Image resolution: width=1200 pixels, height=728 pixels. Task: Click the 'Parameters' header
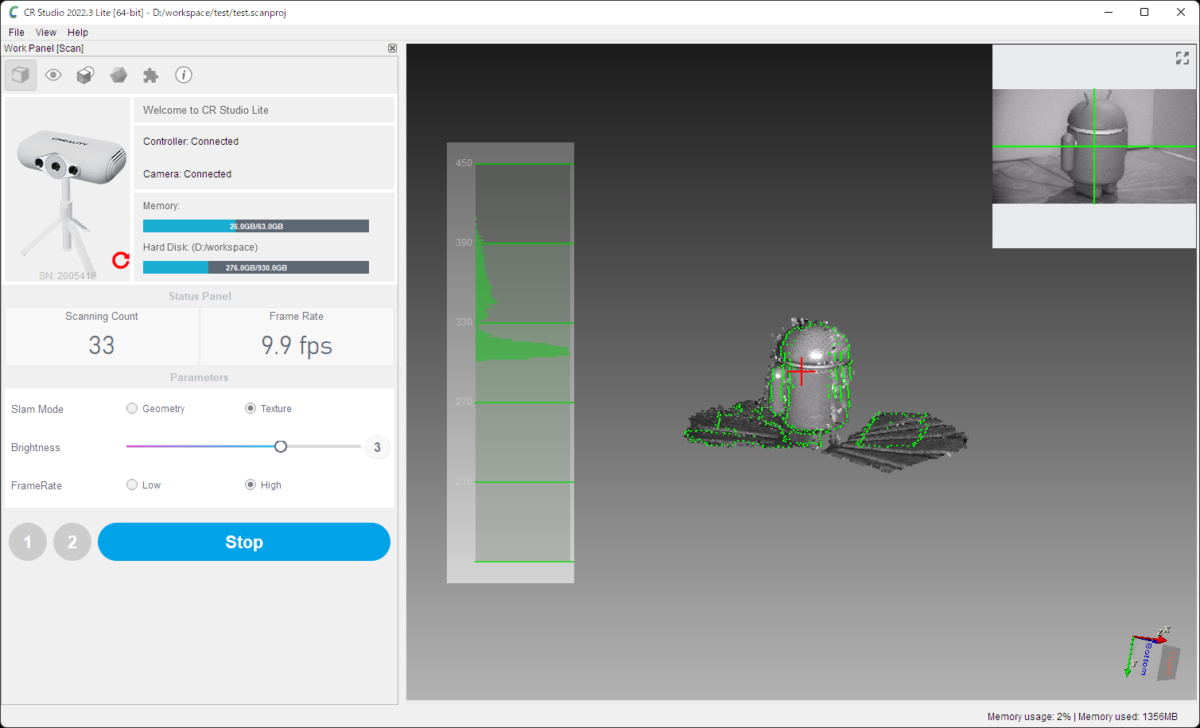(x=199, y=377)
